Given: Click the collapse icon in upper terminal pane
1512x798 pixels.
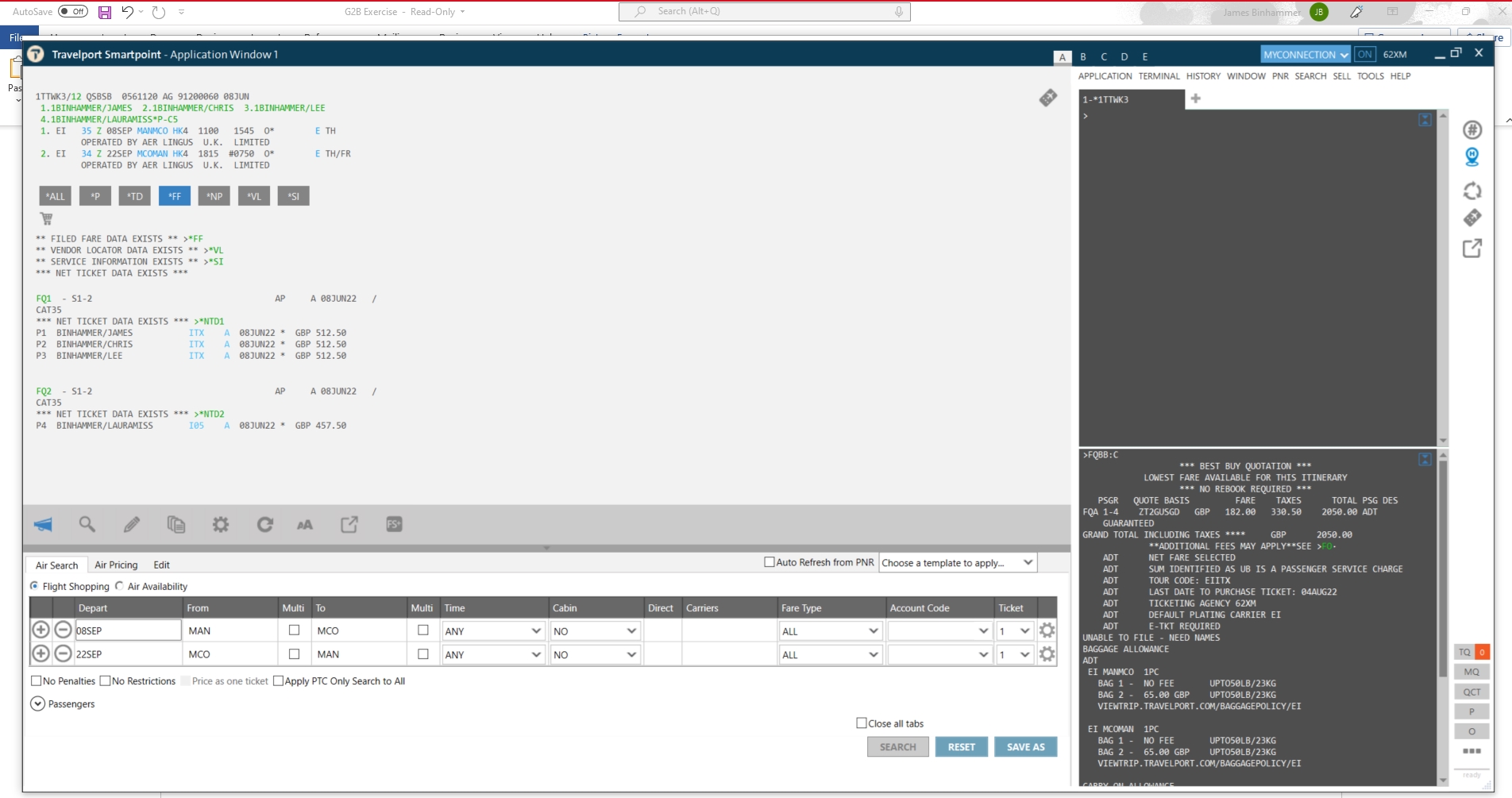Looking at the screenshot, I should point(1425,120).
